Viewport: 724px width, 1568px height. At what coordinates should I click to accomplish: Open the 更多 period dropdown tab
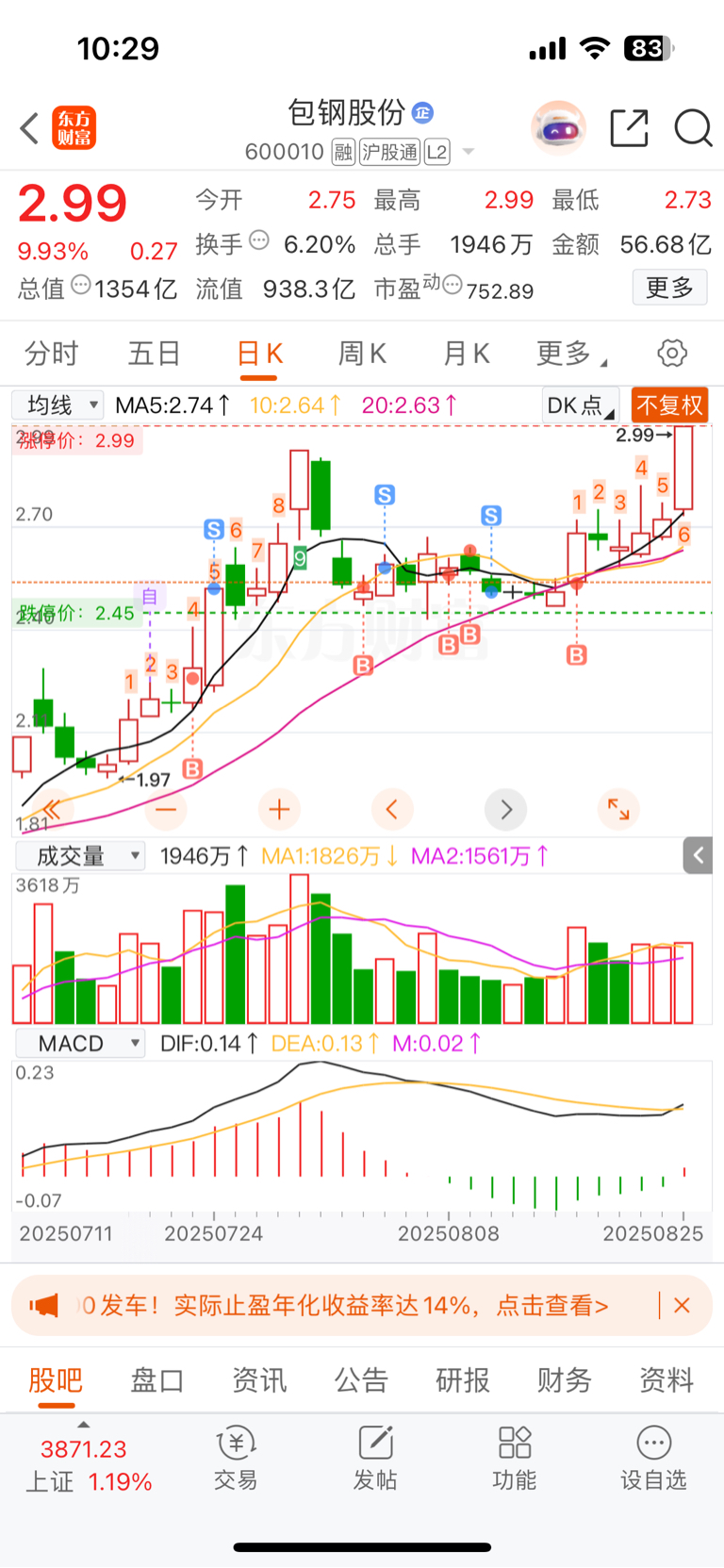[571, 354]
